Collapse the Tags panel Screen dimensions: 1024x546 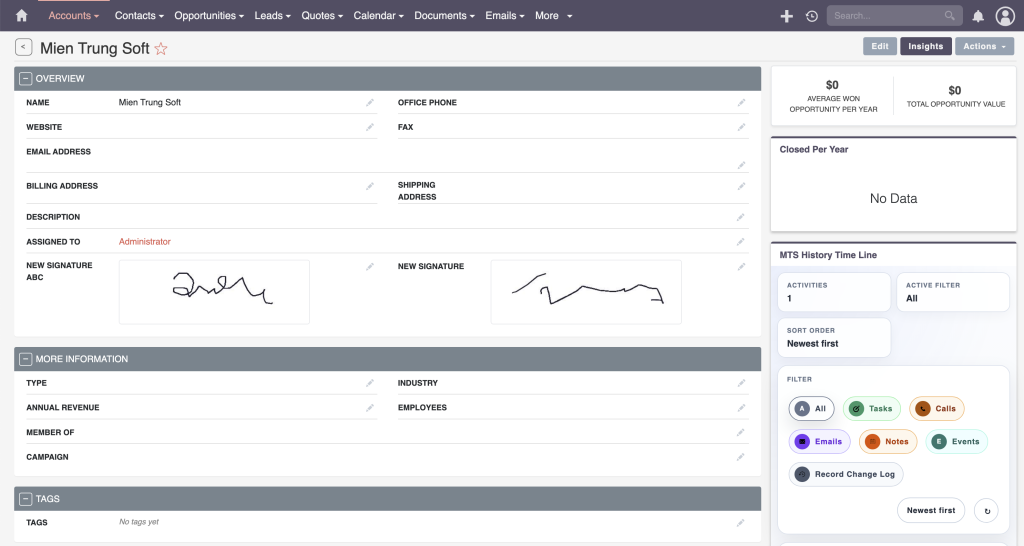click(25, 499)
